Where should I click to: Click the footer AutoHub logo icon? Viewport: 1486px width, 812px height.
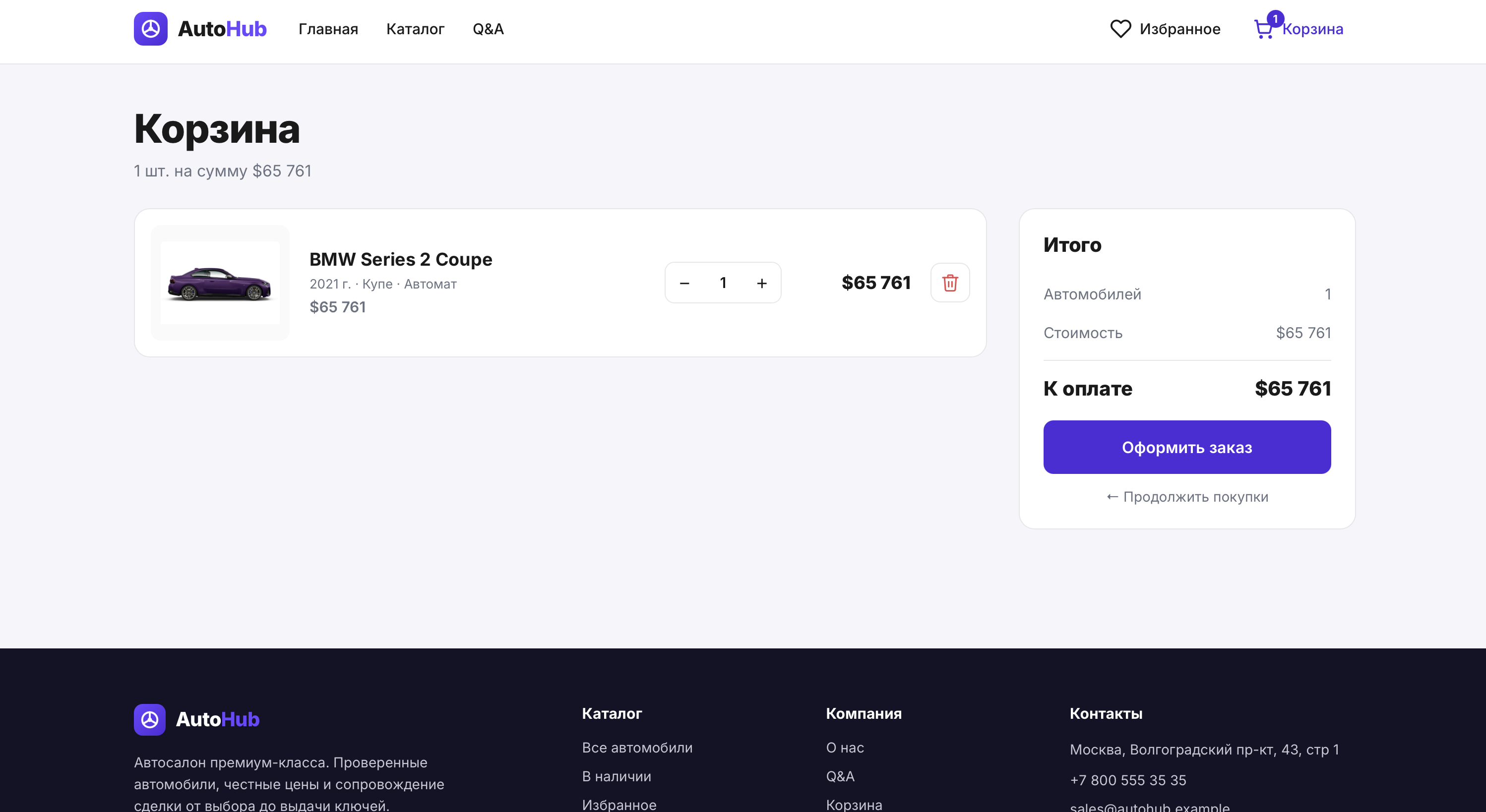pyautogui.click(x=149, y=719)
